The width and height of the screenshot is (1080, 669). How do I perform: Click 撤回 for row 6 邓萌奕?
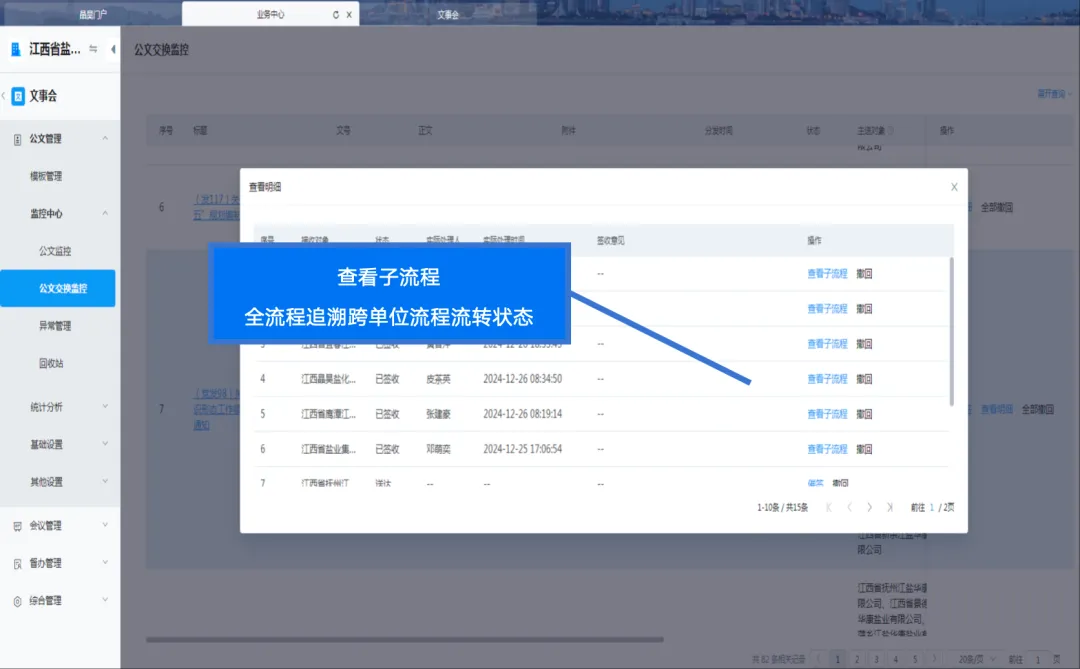[x=864, y=449]
